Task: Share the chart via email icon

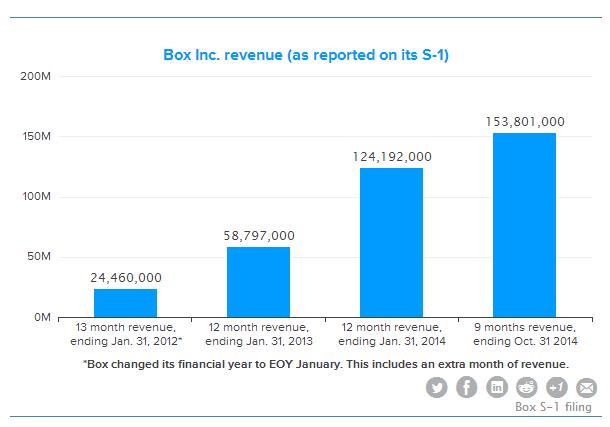Action: click(x=587, y=387)
